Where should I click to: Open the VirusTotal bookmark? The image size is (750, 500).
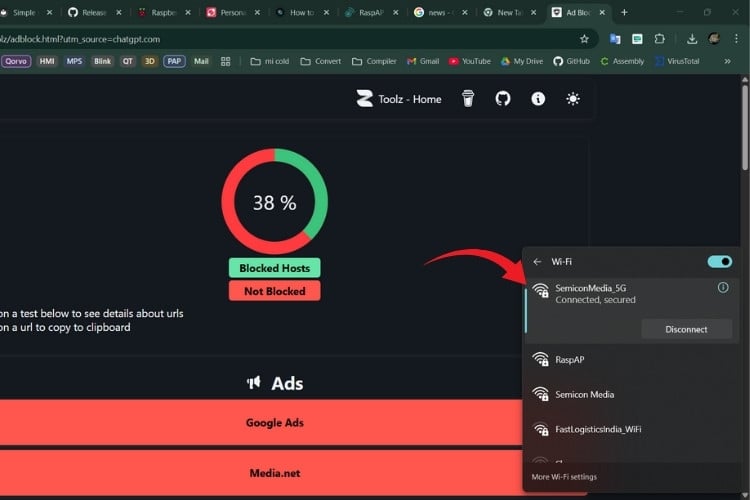(677, 61)
